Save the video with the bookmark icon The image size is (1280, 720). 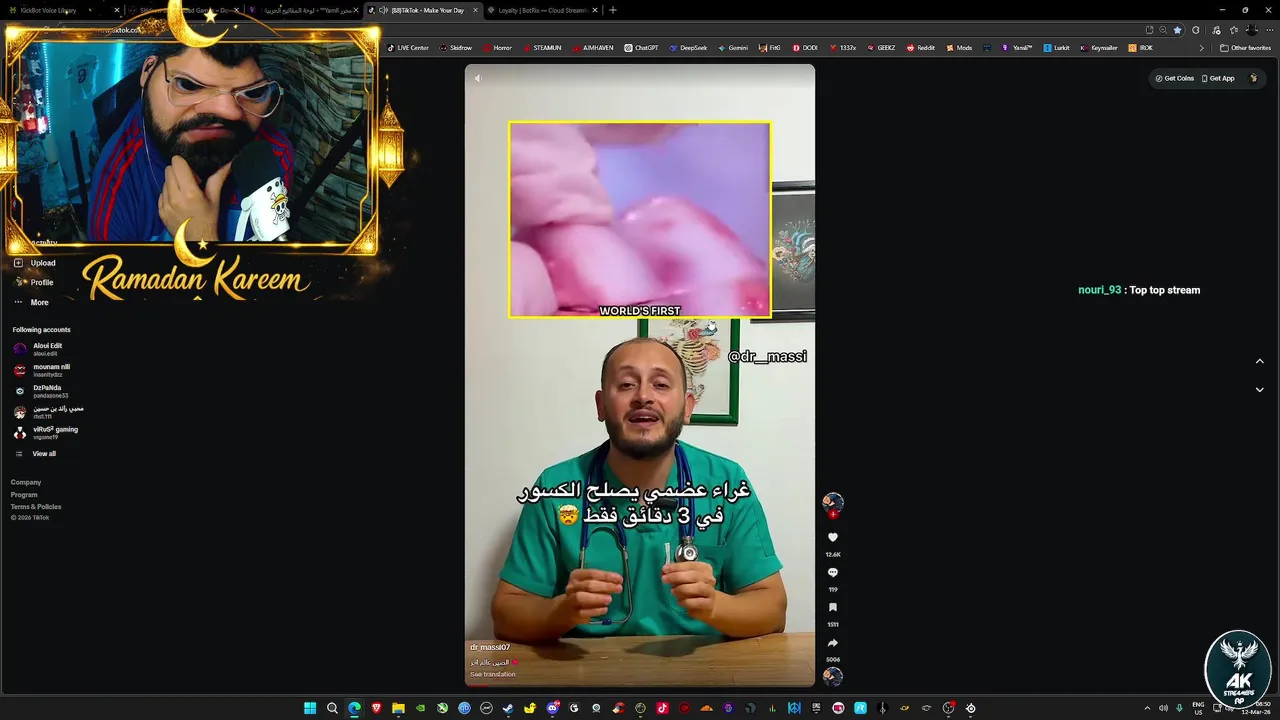(833, 608)
